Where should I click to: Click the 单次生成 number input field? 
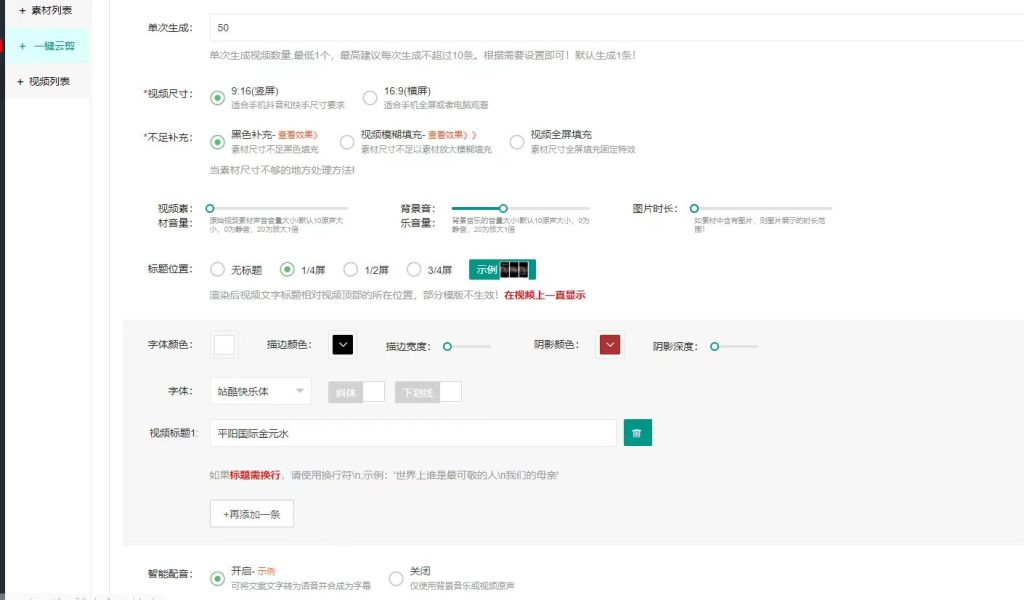(x=616, y=27)
